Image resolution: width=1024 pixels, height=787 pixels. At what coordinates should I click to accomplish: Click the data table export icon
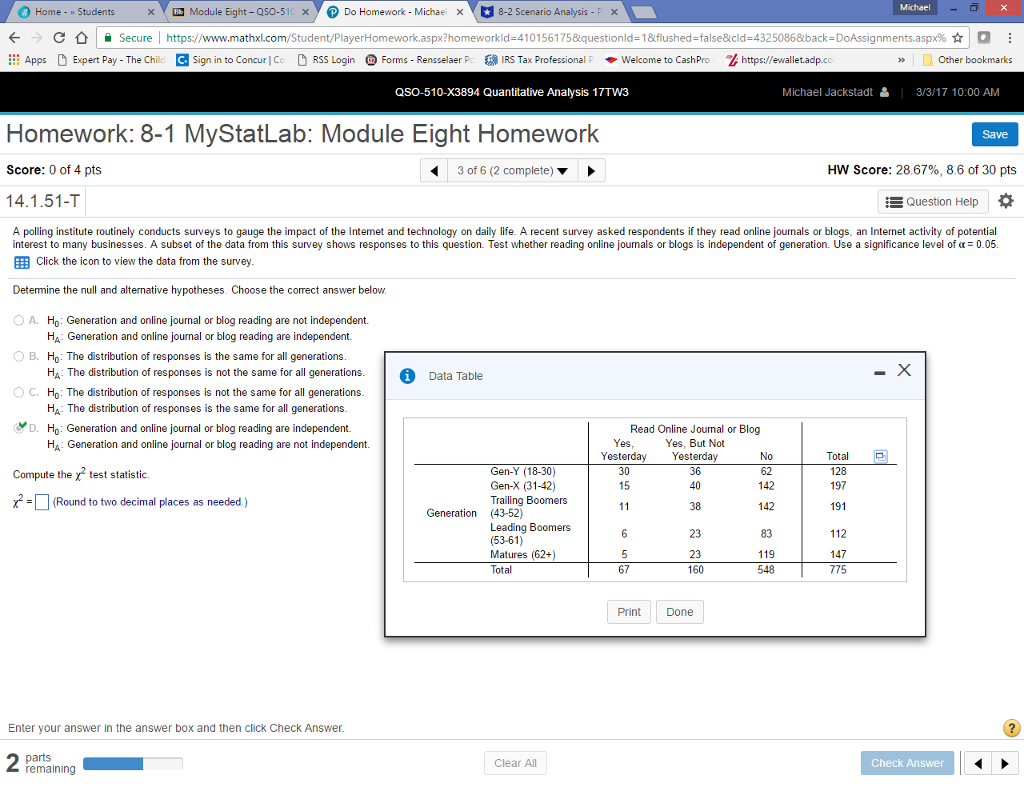tap(880, 457)
